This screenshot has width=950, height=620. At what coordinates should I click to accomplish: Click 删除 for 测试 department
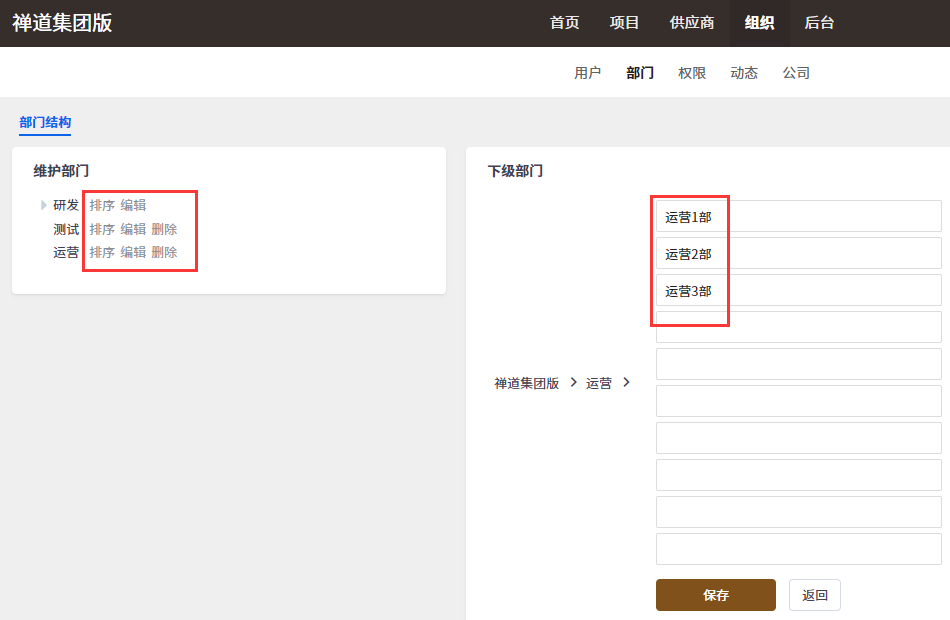164,229
